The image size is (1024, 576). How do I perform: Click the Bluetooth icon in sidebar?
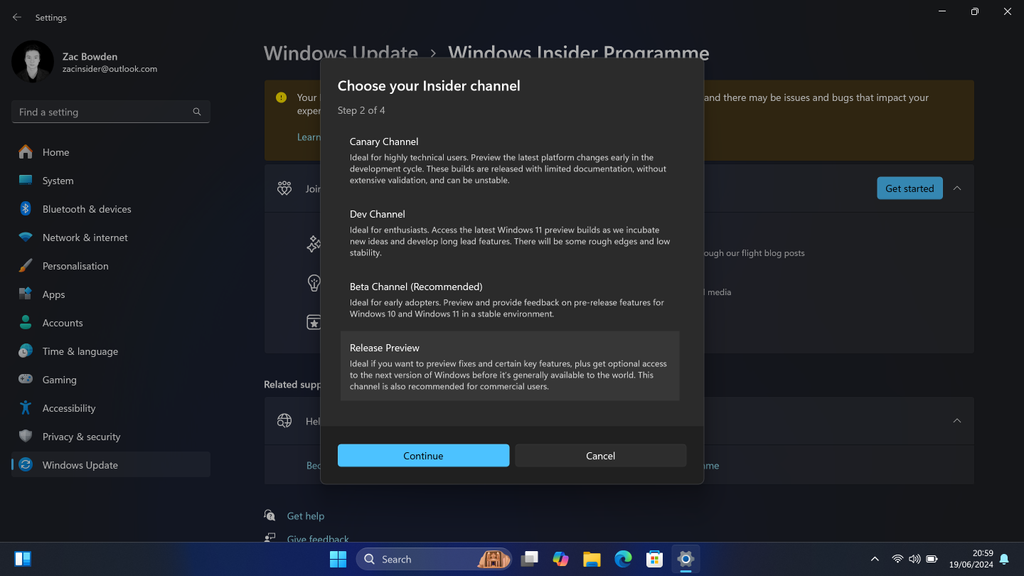pyautogui.click(x=25, y=209)
